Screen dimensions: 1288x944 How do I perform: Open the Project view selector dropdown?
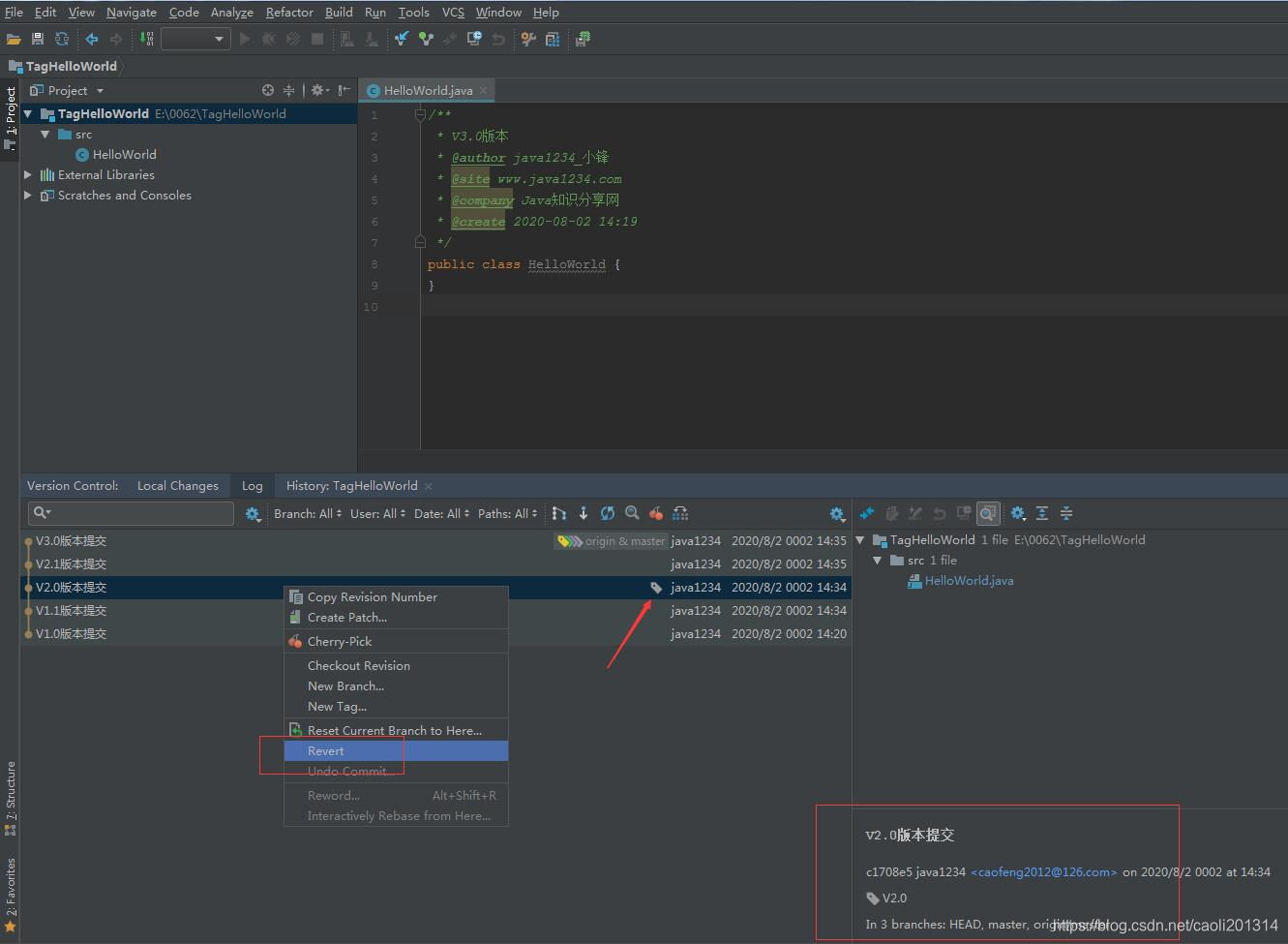tap(67, 90)
